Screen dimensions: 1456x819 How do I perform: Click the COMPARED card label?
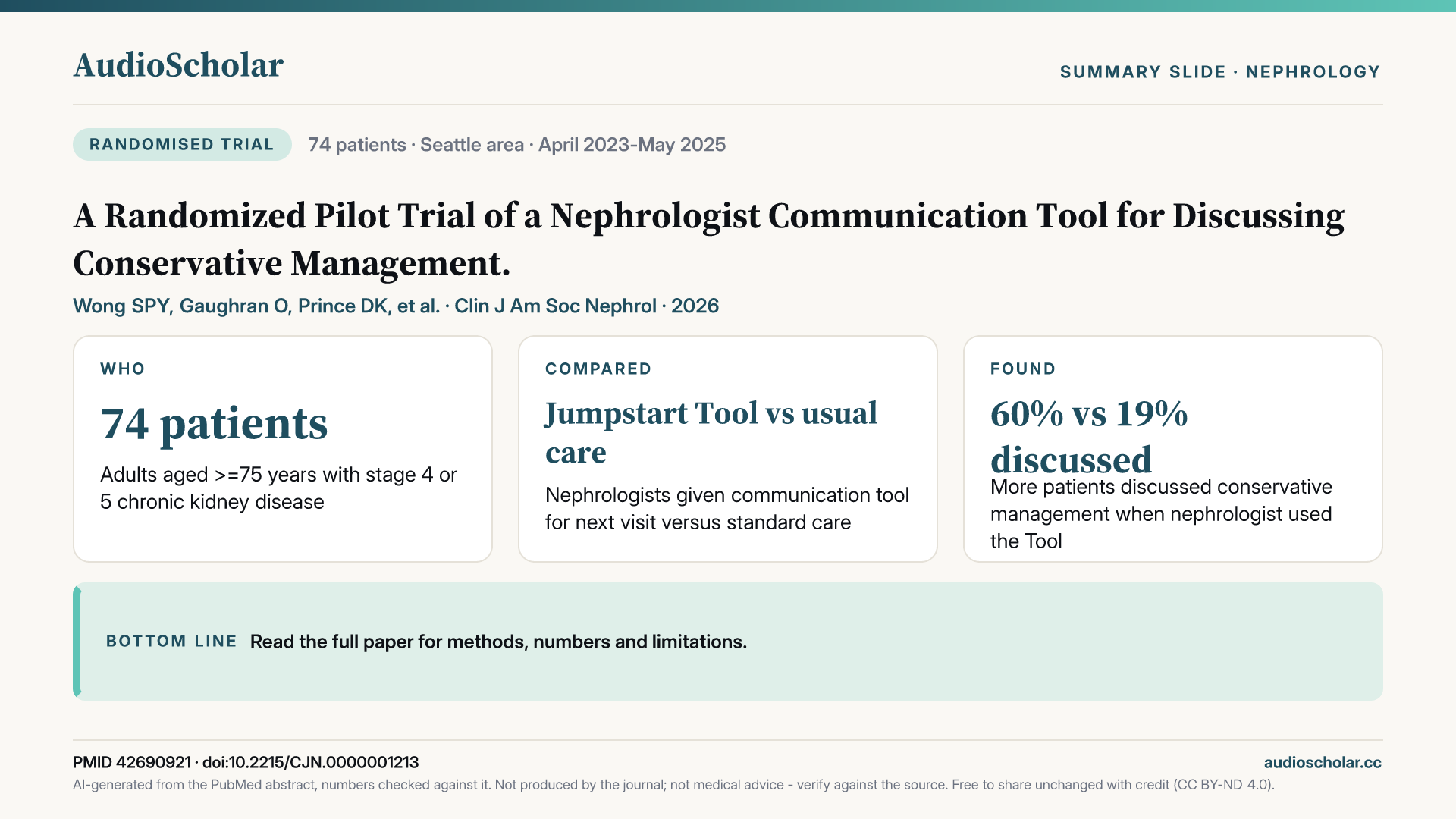[x=598, y=369]
